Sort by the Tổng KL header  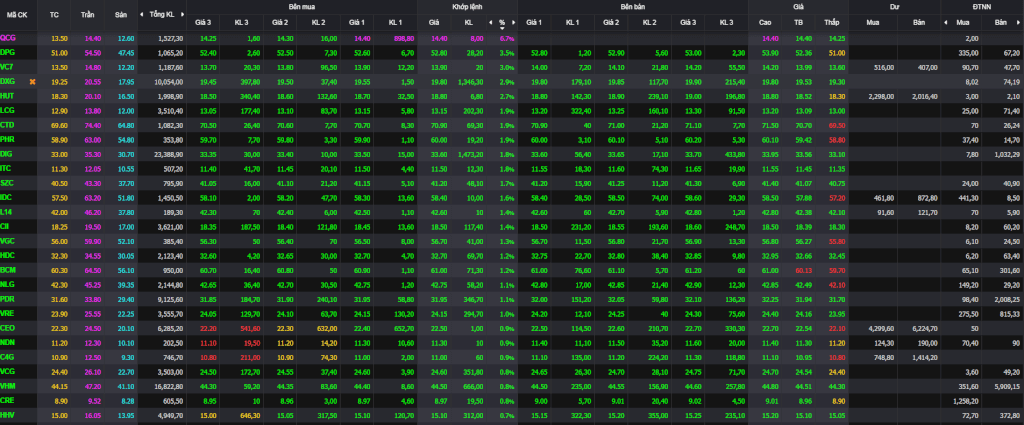pyautogui.click(x=161, y=14)
